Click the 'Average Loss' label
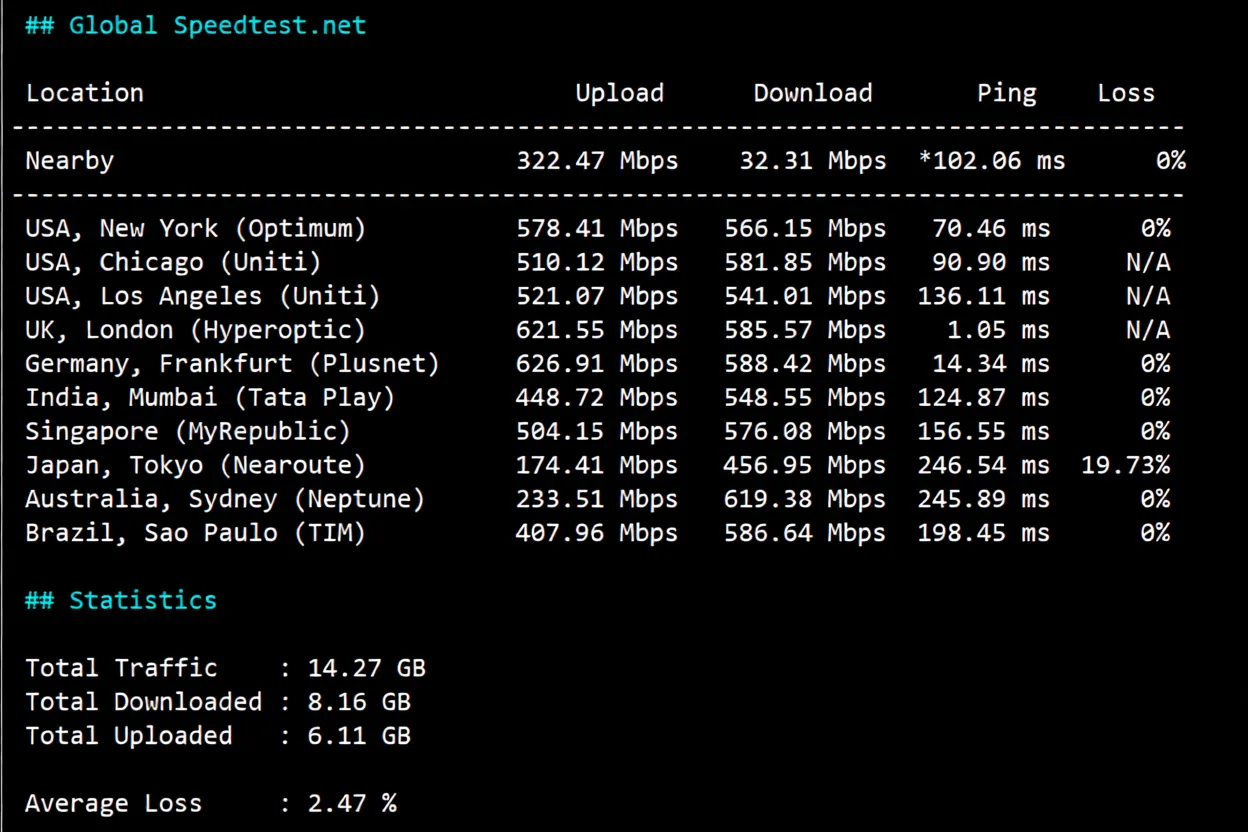 tap(114, 804)
